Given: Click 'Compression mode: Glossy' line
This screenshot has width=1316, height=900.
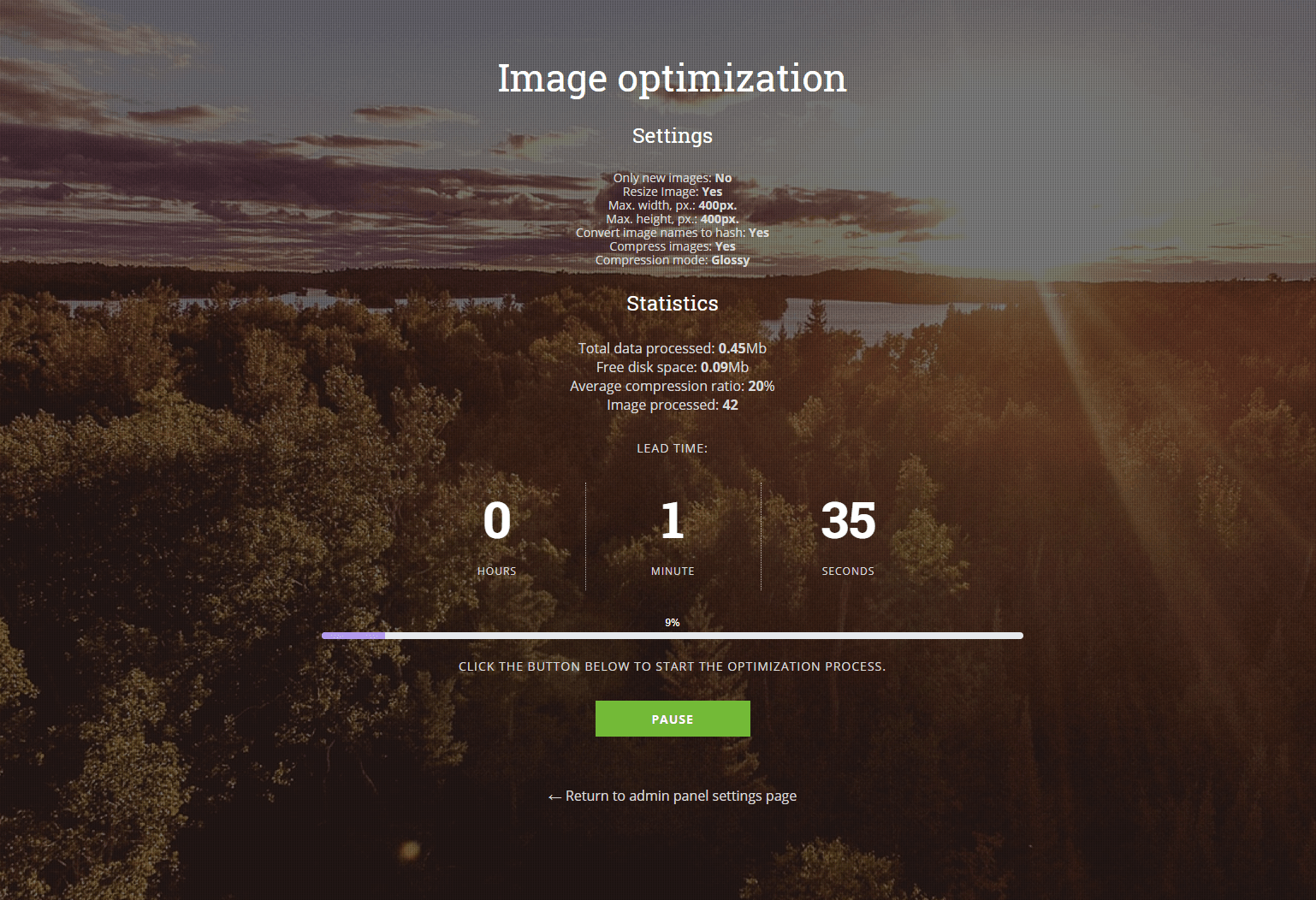Looking at the screenshot, I should click(673, 260).
